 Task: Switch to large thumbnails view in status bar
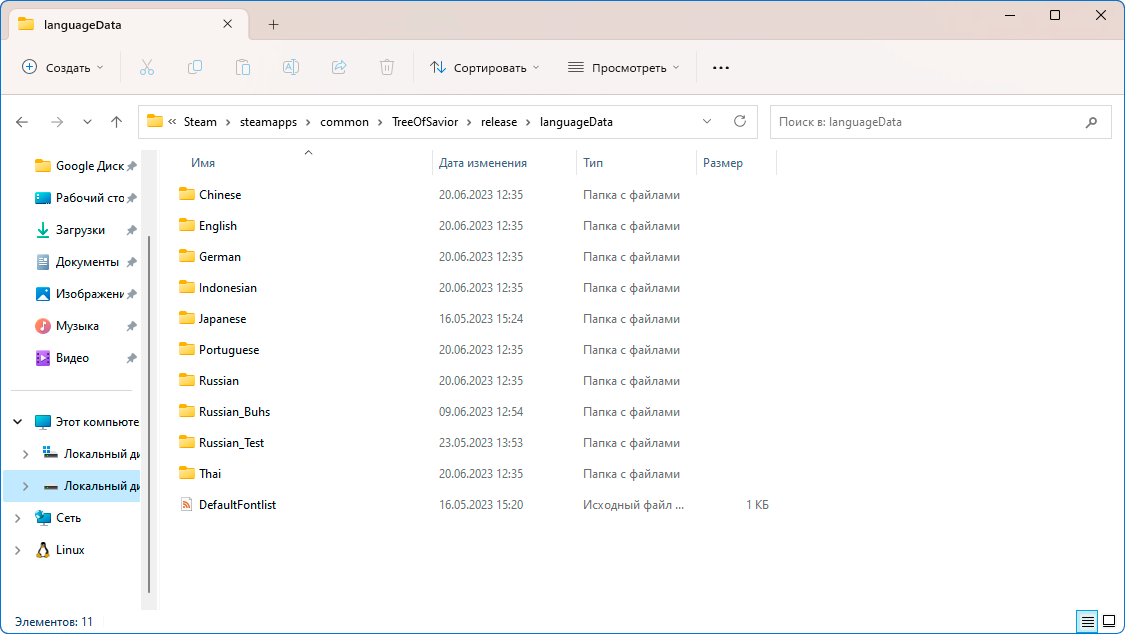pos(1109,621)
